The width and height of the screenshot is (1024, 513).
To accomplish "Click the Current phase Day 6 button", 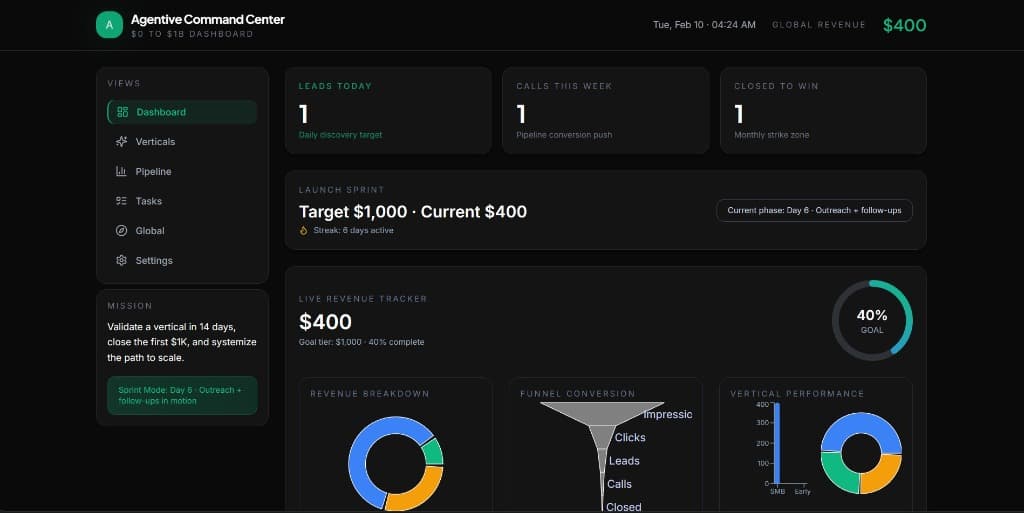I will (814, 211).
